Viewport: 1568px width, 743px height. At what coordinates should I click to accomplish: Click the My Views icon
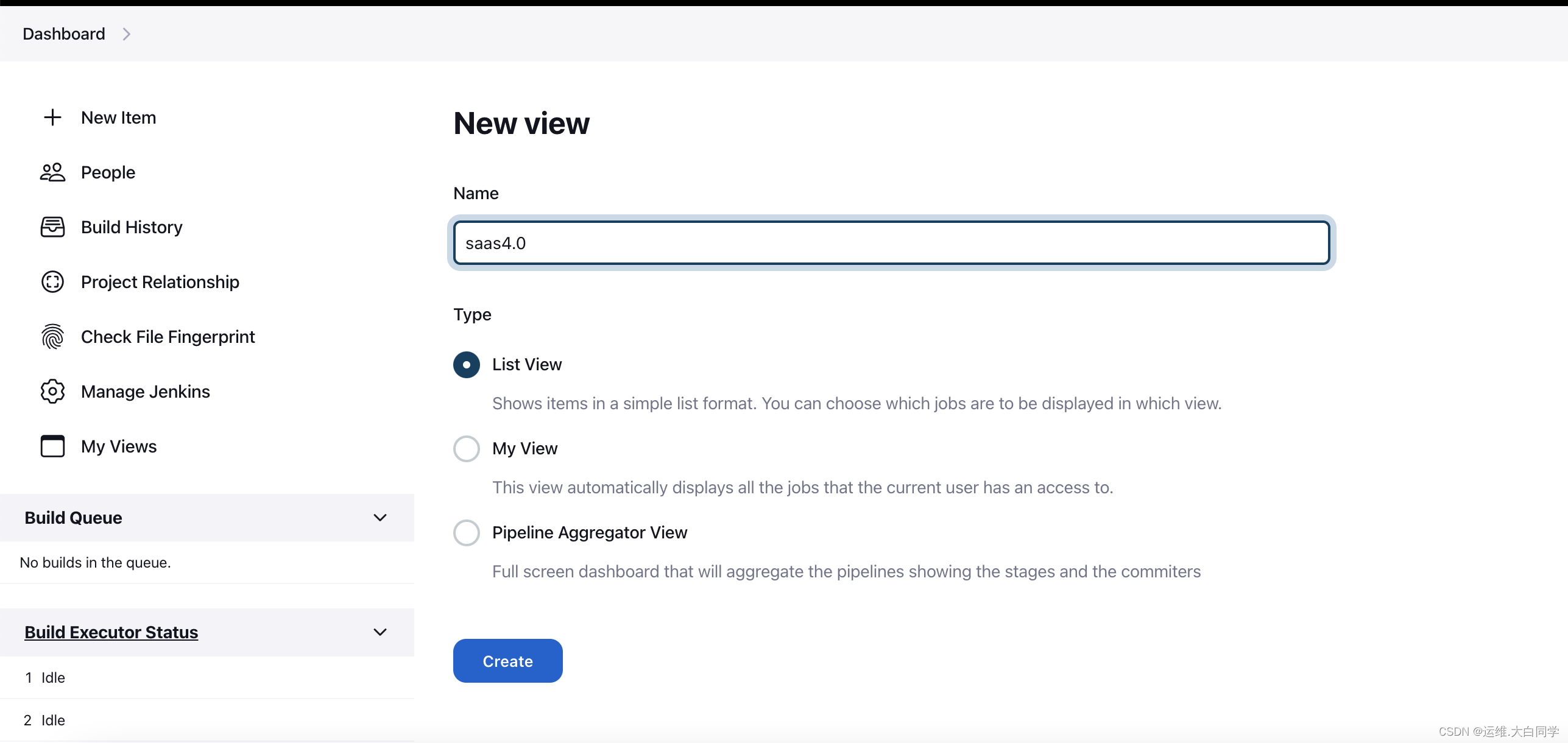51,446
